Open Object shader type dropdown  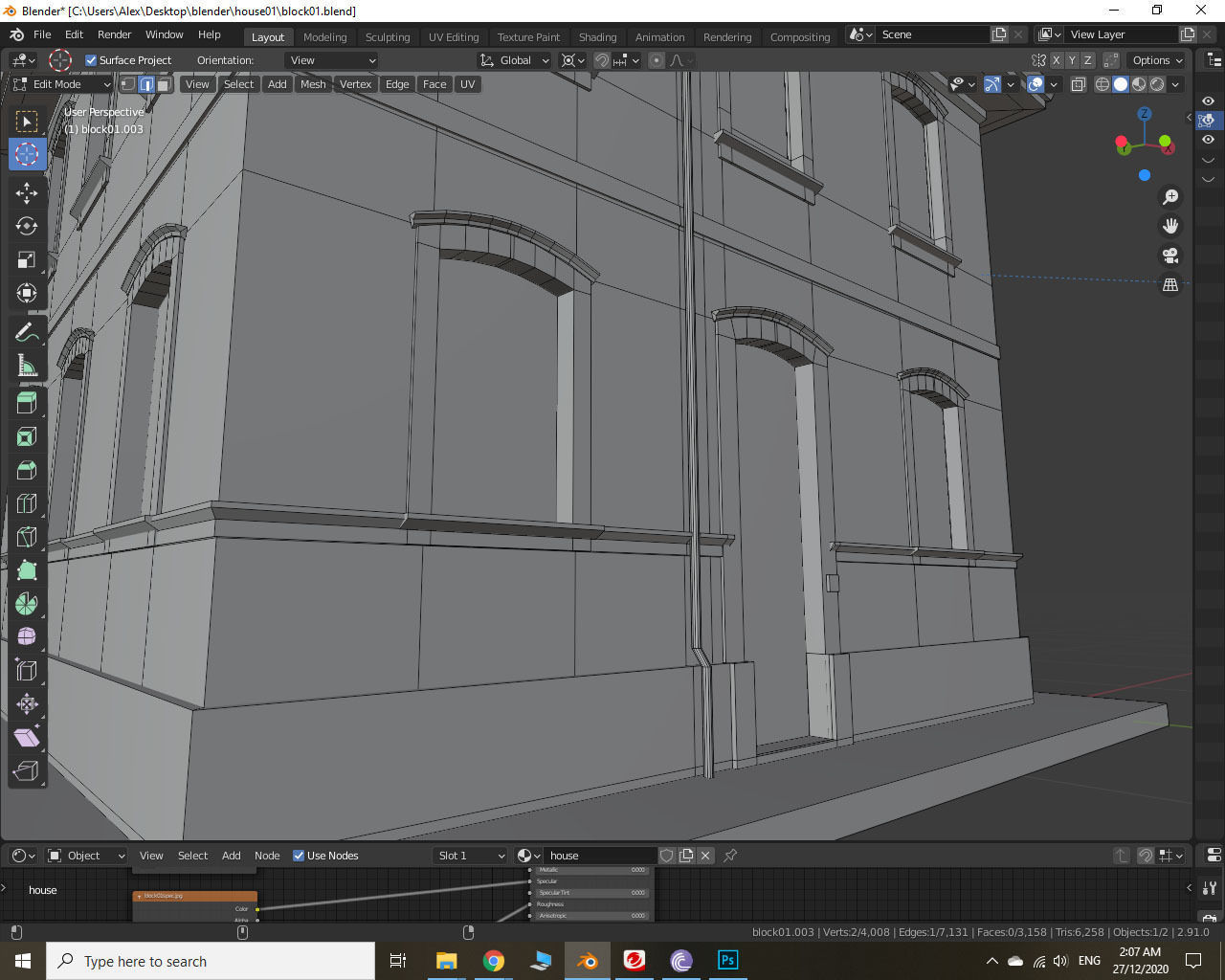86,856
